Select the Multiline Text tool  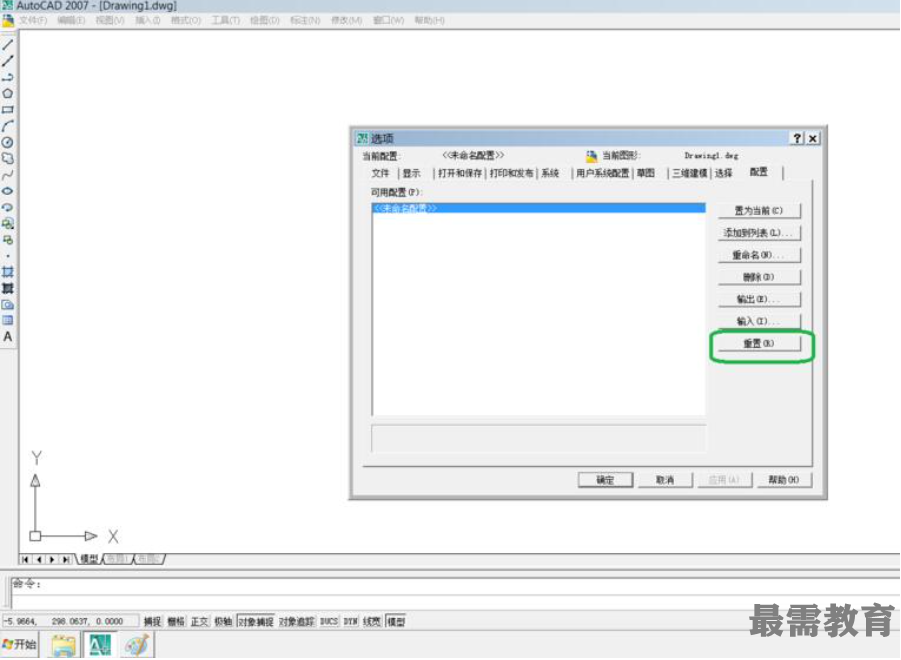[x=8, y=337]
